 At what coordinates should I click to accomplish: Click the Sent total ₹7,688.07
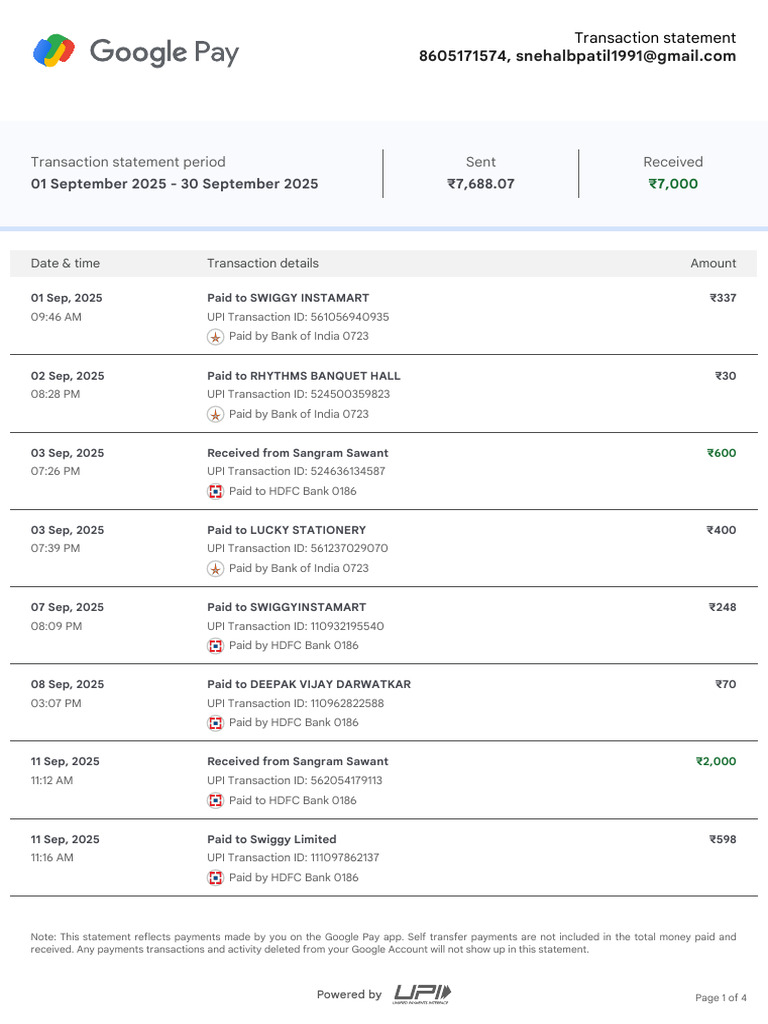point(481,184)
